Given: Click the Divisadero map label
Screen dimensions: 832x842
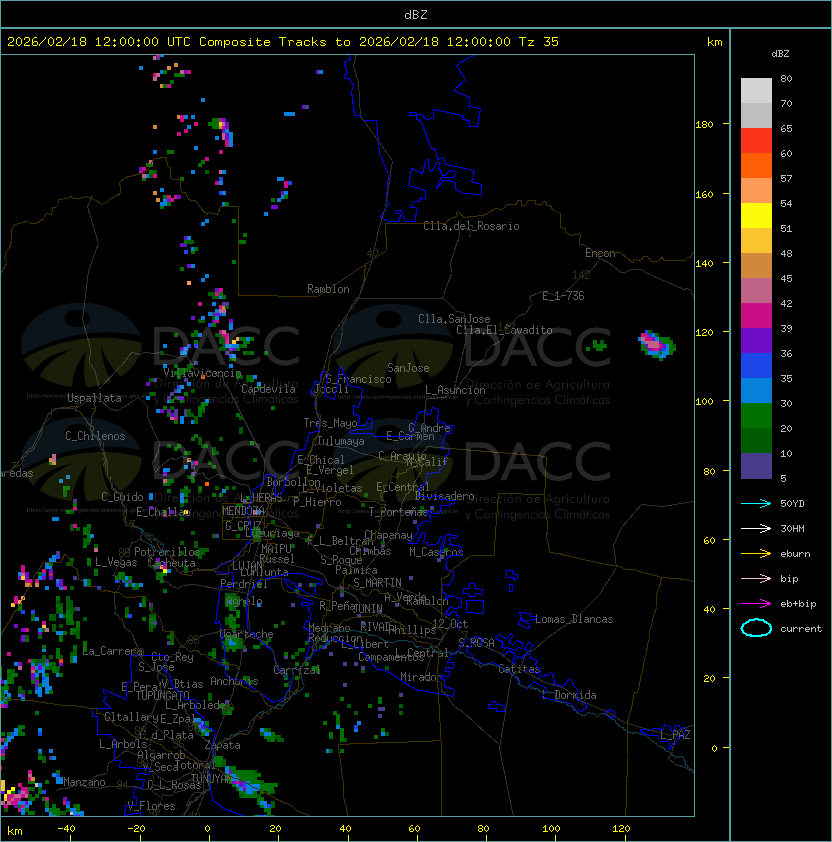Looking at the screenshot, I should [x=444, y=496].
